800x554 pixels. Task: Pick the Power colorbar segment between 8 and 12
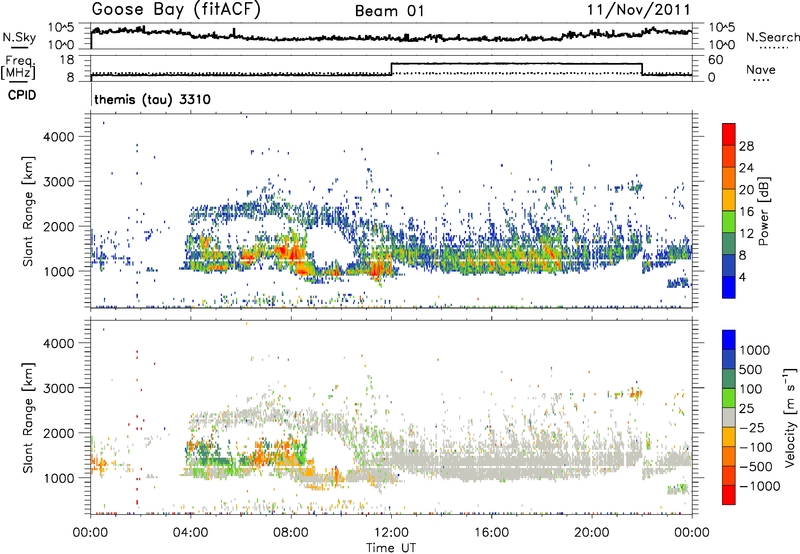click(729, 243)
